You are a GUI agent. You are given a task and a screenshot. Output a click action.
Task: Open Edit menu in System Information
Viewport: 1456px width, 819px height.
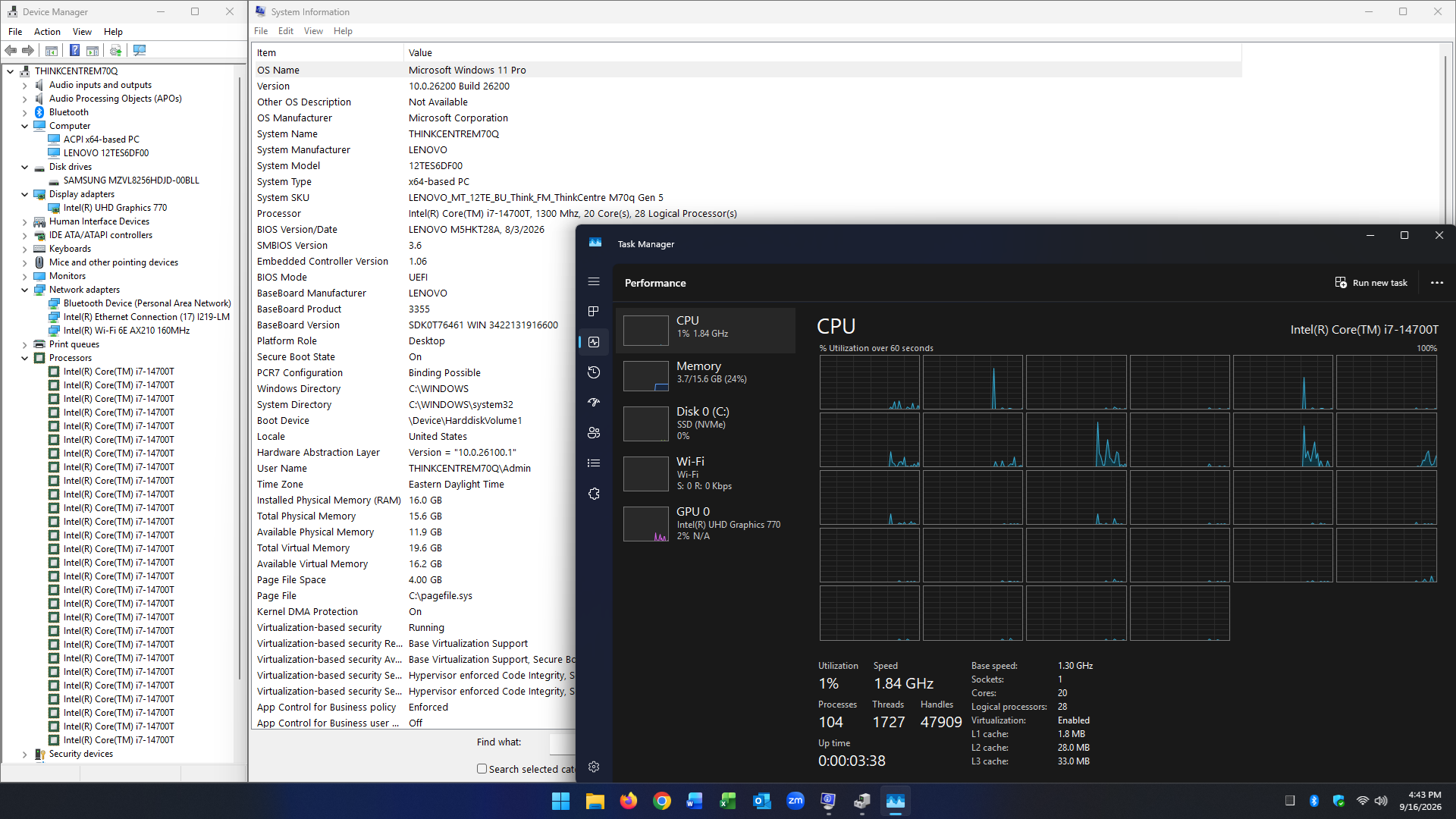coord(286,31)
